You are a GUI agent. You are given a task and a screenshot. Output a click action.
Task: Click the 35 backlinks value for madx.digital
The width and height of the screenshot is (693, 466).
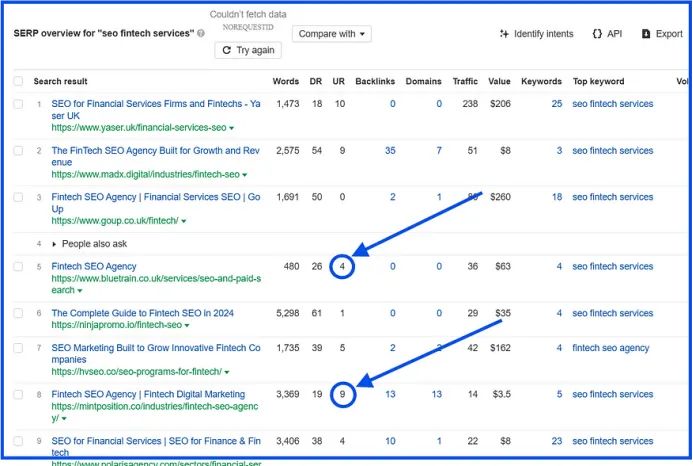click(390, 151)
